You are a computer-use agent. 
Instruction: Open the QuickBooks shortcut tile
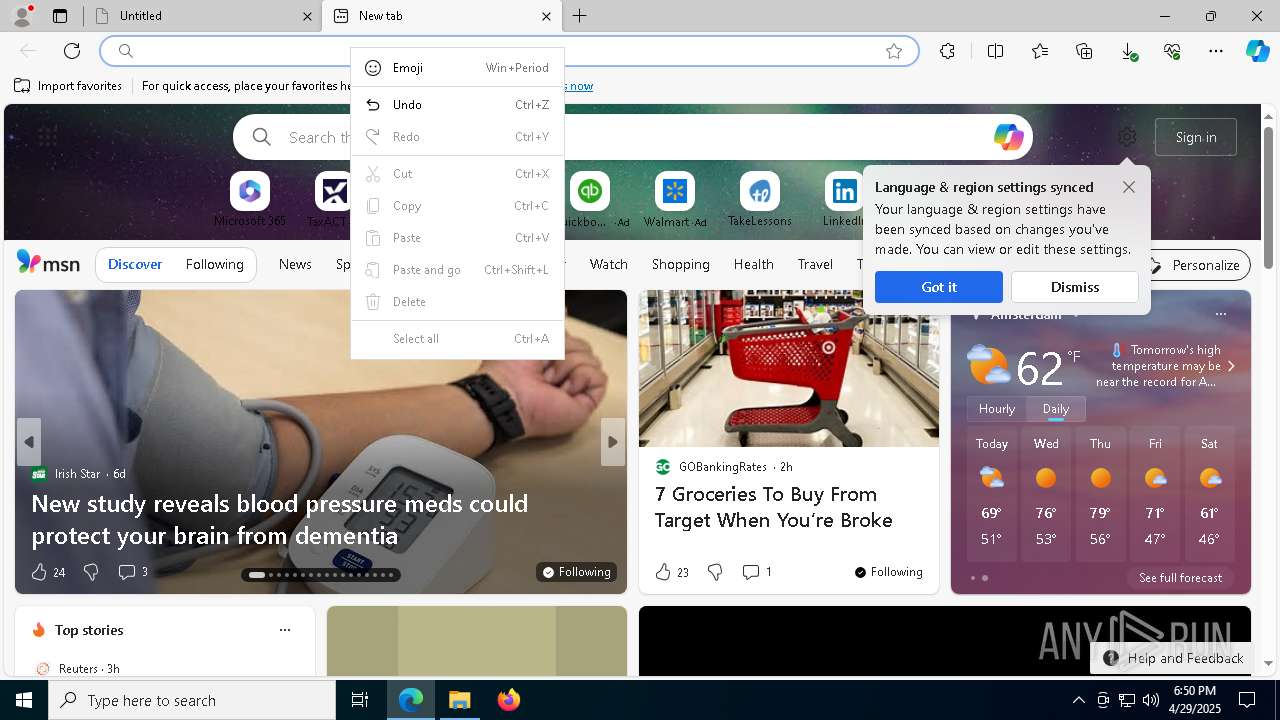(590, 199)
